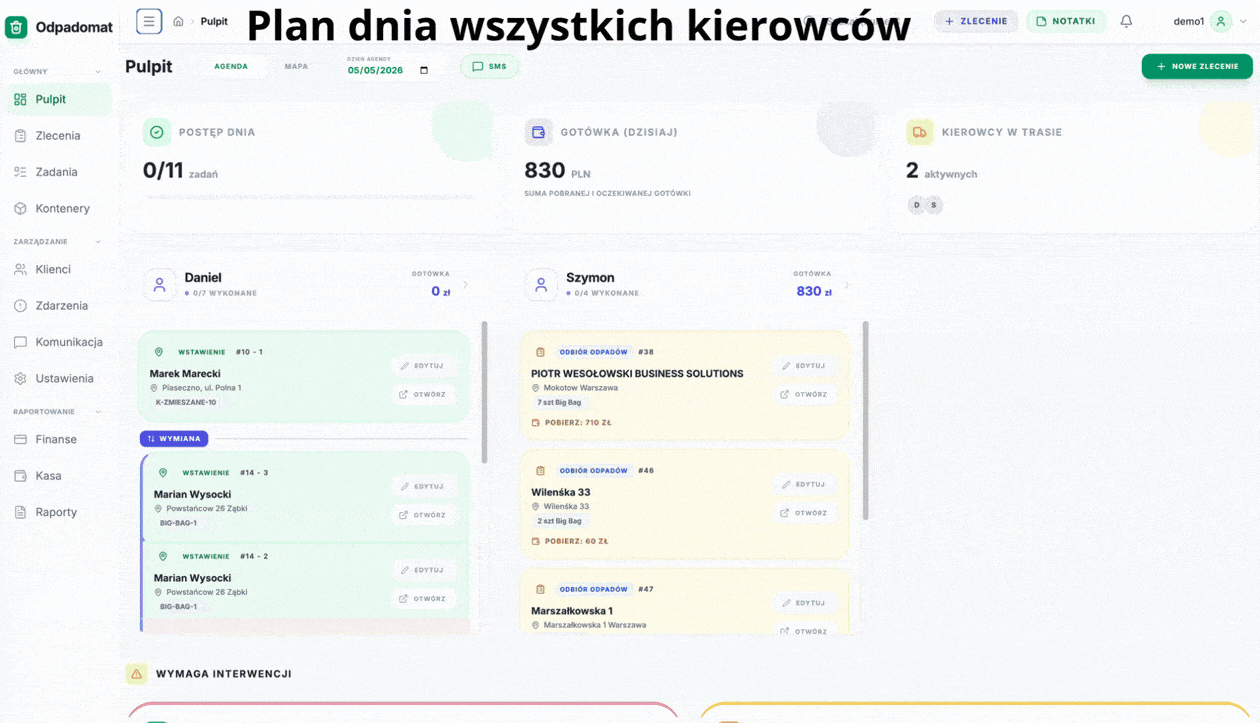Open the notifications bell
Viewport: 1260px width, 723px height.
coord(1126,21)
